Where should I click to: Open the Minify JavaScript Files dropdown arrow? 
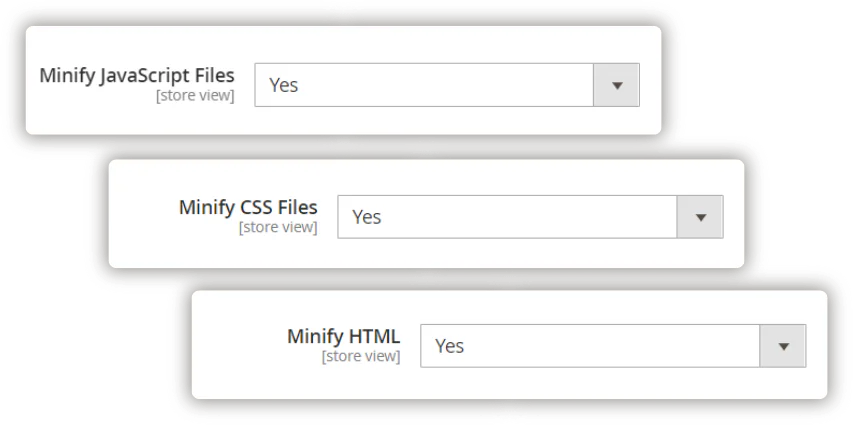pyautogui.click(x=616, y=86)
